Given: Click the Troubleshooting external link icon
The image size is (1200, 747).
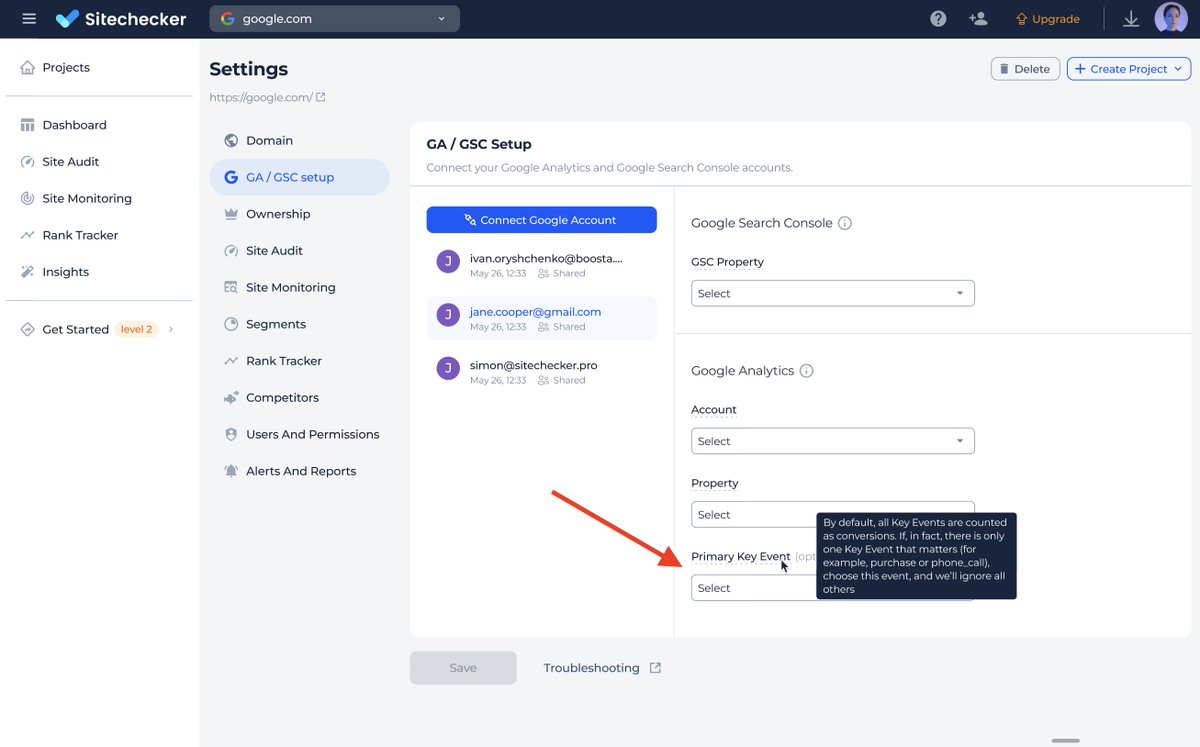Looking at the screenshot, I should 655,668.
